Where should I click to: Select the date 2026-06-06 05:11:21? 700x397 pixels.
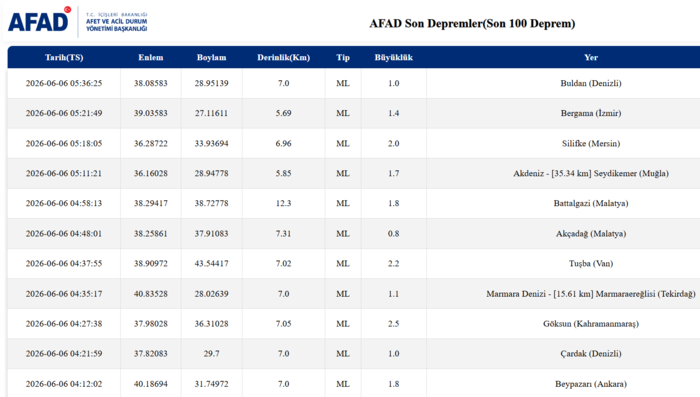[x=64, y=173]
